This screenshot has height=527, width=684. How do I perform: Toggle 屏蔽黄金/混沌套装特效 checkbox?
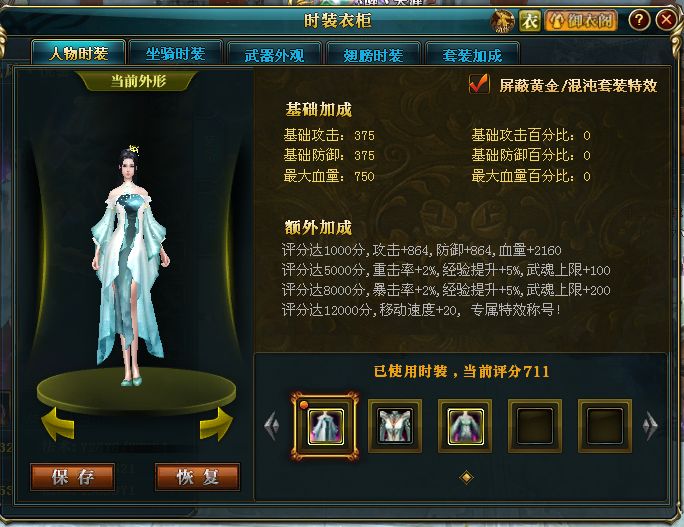pyautogui.click(x=479, y=84)
